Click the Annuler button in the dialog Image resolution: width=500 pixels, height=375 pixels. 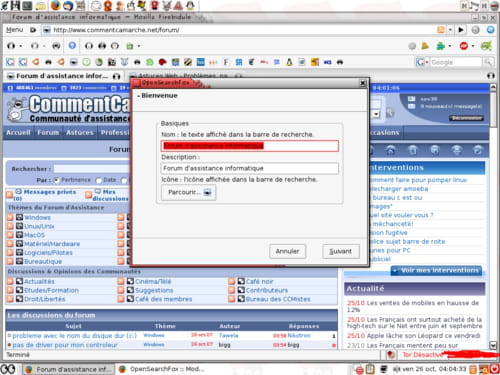[x=287, y=251]
